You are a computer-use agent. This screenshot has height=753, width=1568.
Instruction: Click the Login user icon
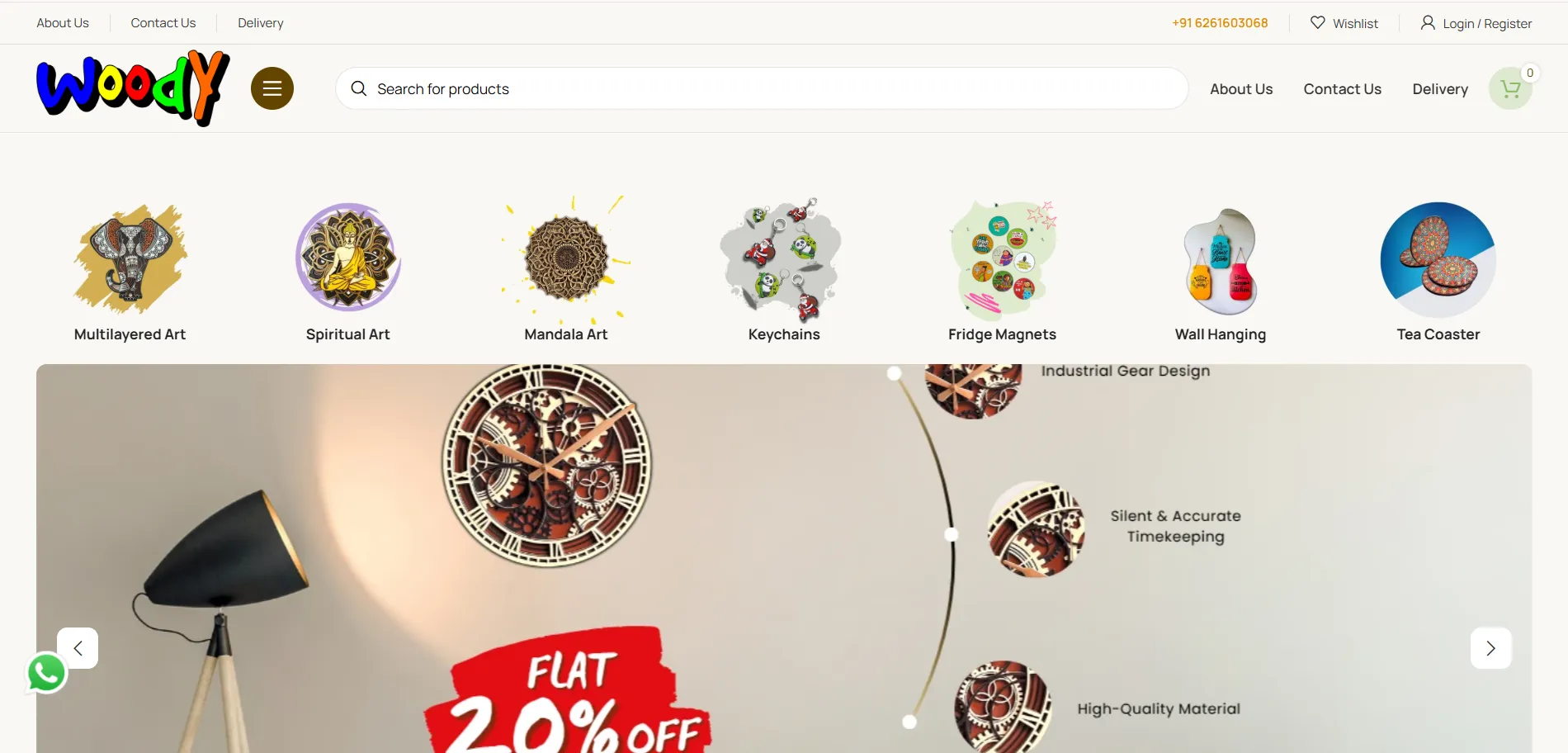tap(1428, 22)
